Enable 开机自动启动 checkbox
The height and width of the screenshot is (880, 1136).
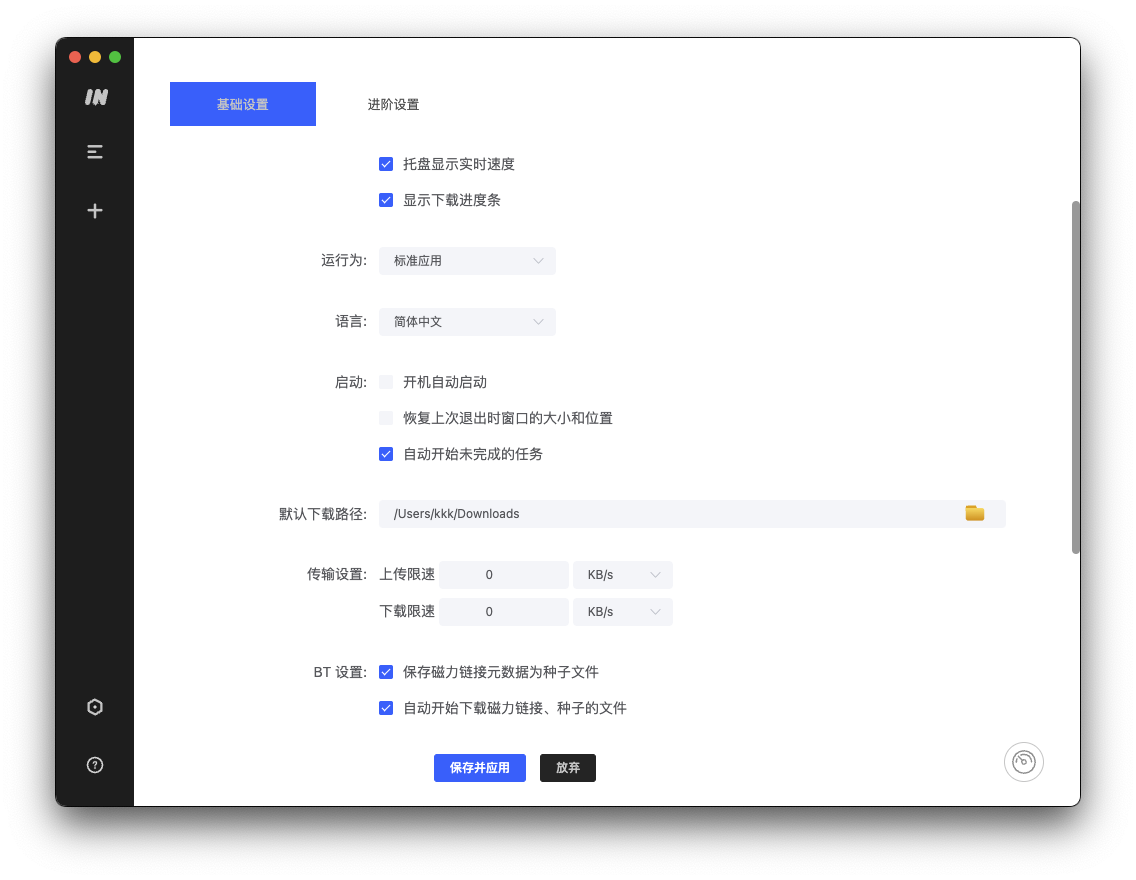point(386,382)
